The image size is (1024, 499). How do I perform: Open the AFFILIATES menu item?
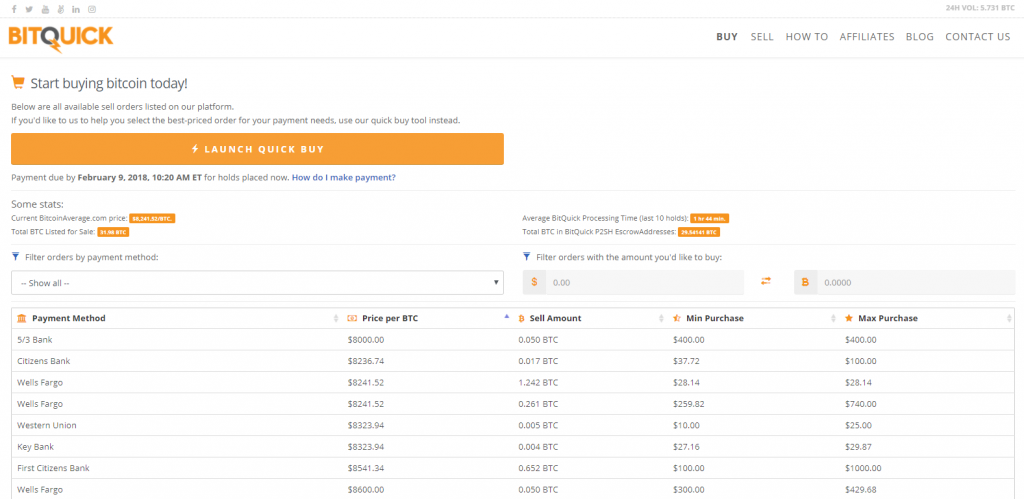point(867,37)
